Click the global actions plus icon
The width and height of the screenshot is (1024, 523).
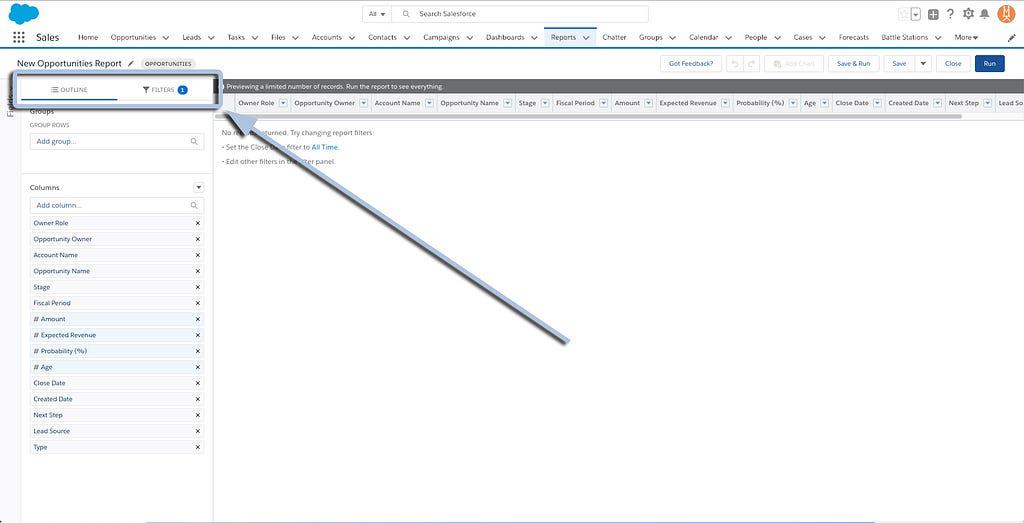933,14
